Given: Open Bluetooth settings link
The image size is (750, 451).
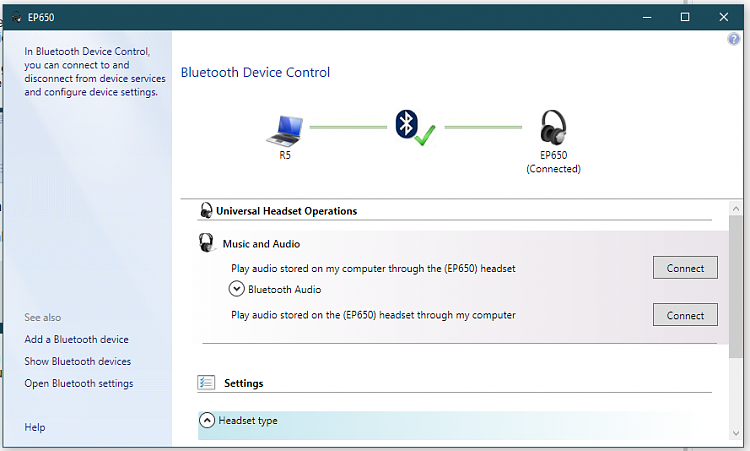Looking at the screenshot, I should [x=79, y=383].
